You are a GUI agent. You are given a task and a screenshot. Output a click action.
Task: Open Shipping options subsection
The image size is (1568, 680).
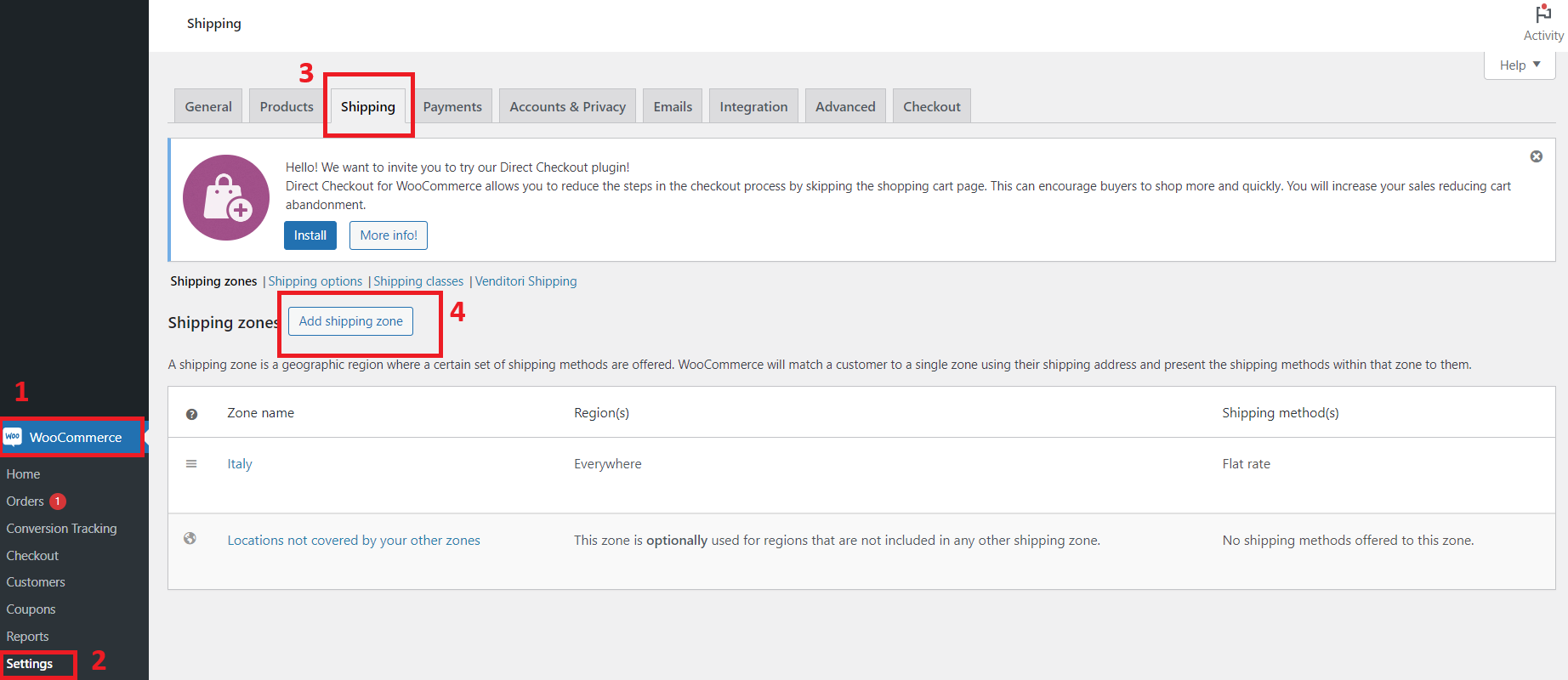tap(315, 281)
